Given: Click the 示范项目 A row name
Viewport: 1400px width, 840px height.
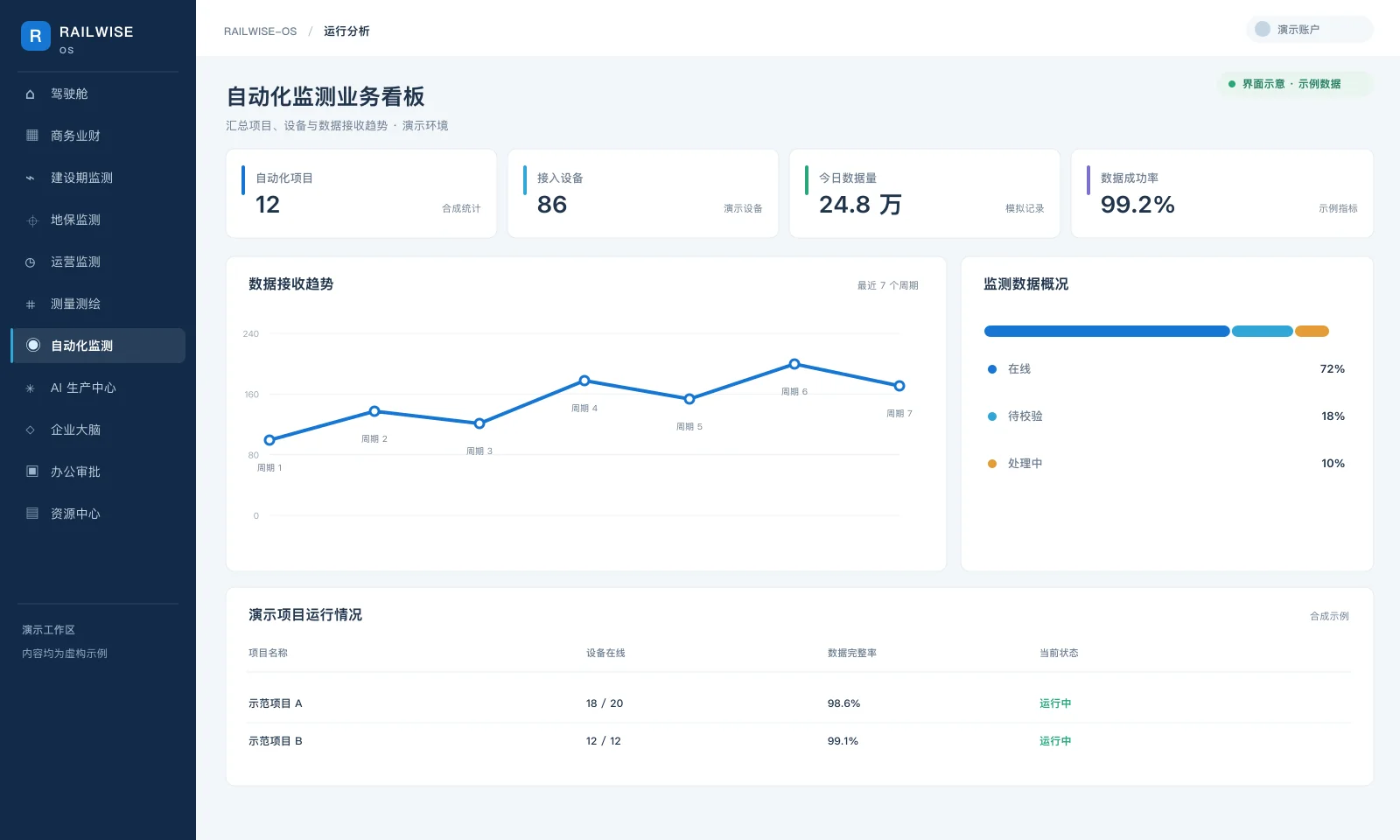Looking at the screenshot, I should click(276, 703).
